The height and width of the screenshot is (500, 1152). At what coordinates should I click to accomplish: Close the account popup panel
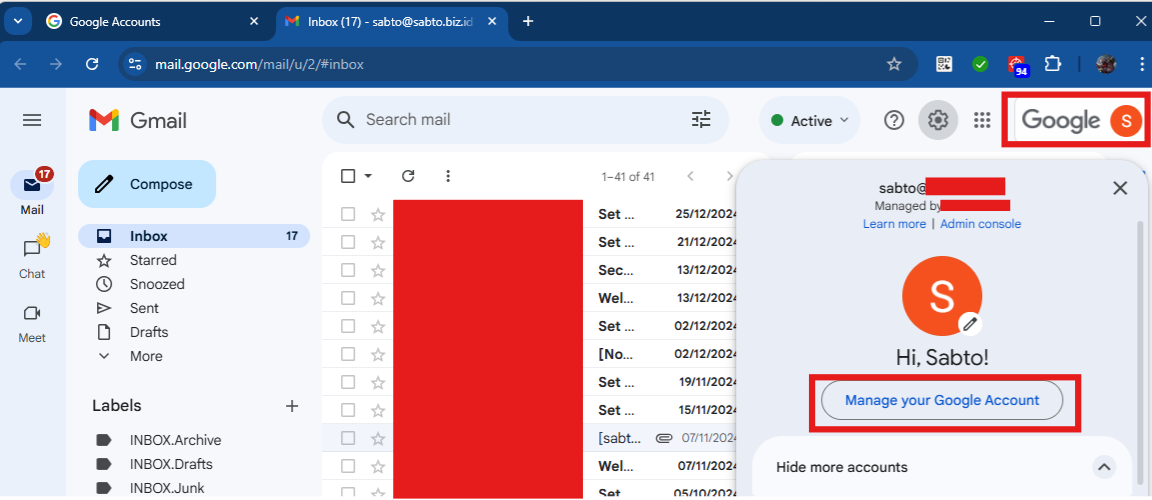point(1120,188)
